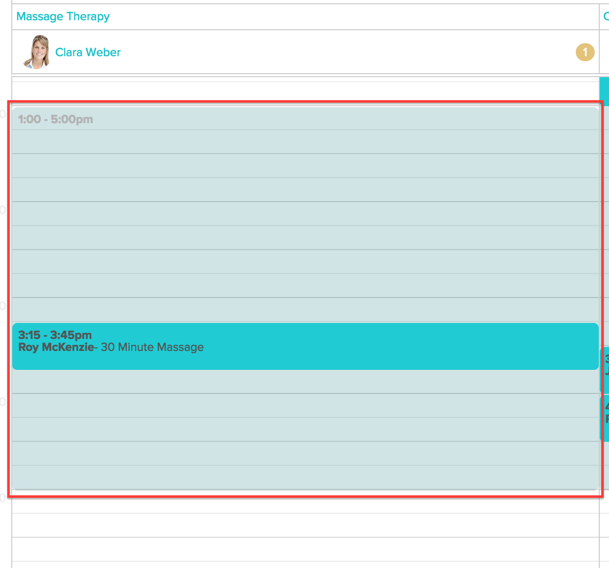
Task: Click the first empty row below the shift block
Action: [305, 502]
